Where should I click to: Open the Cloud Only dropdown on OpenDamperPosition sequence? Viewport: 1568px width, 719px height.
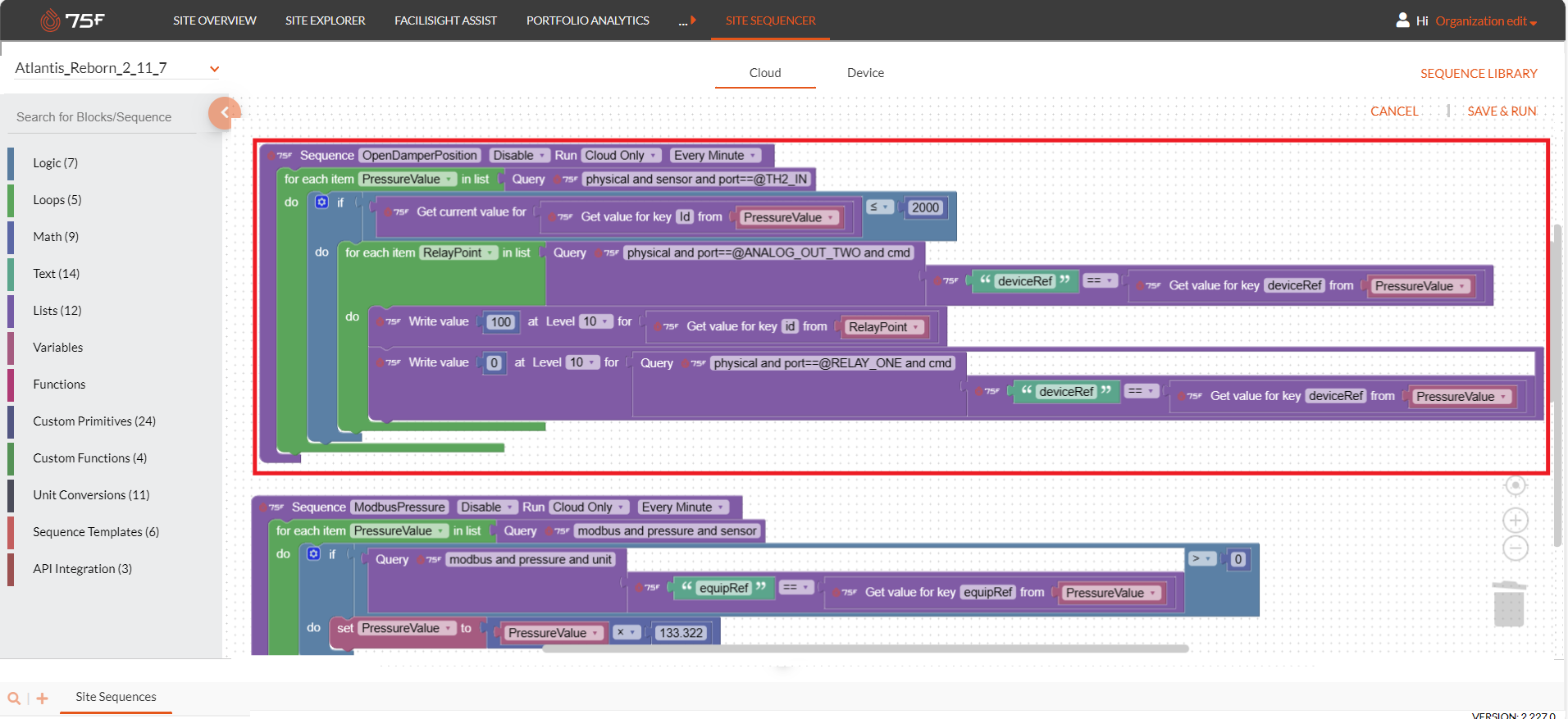point(620,156)
